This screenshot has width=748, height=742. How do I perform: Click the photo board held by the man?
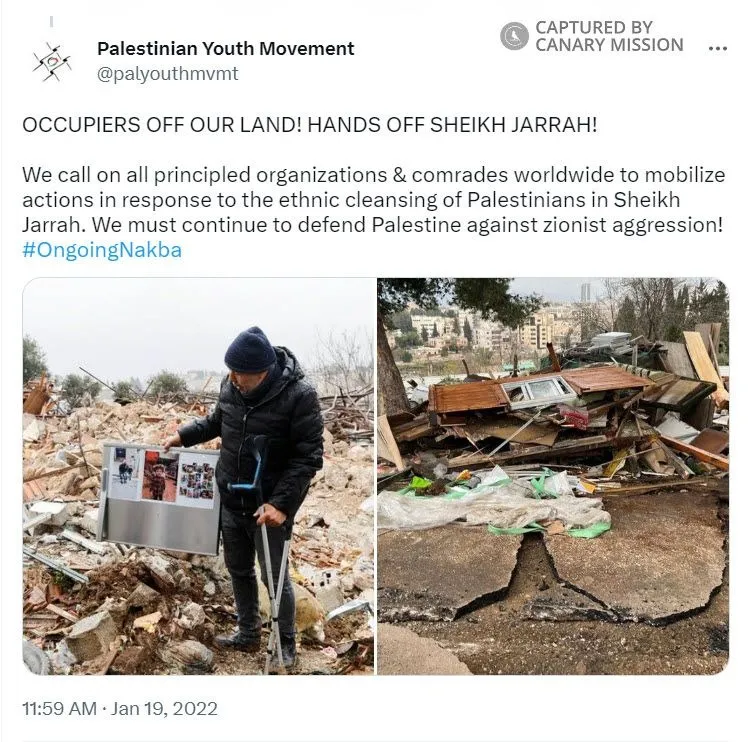pos(160,499)
